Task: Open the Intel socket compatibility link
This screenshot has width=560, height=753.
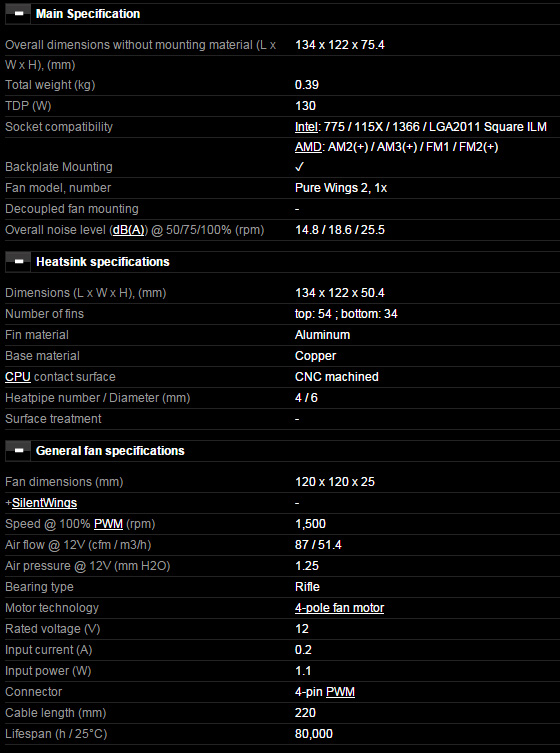Action: [x=306, y=127]
